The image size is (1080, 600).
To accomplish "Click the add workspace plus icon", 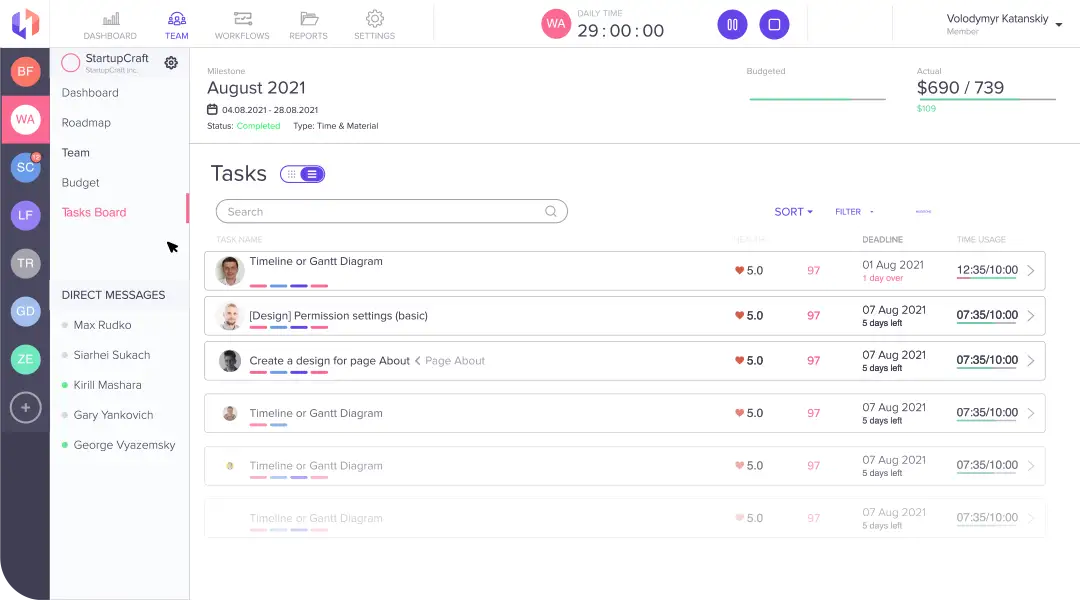I will 25,407.
